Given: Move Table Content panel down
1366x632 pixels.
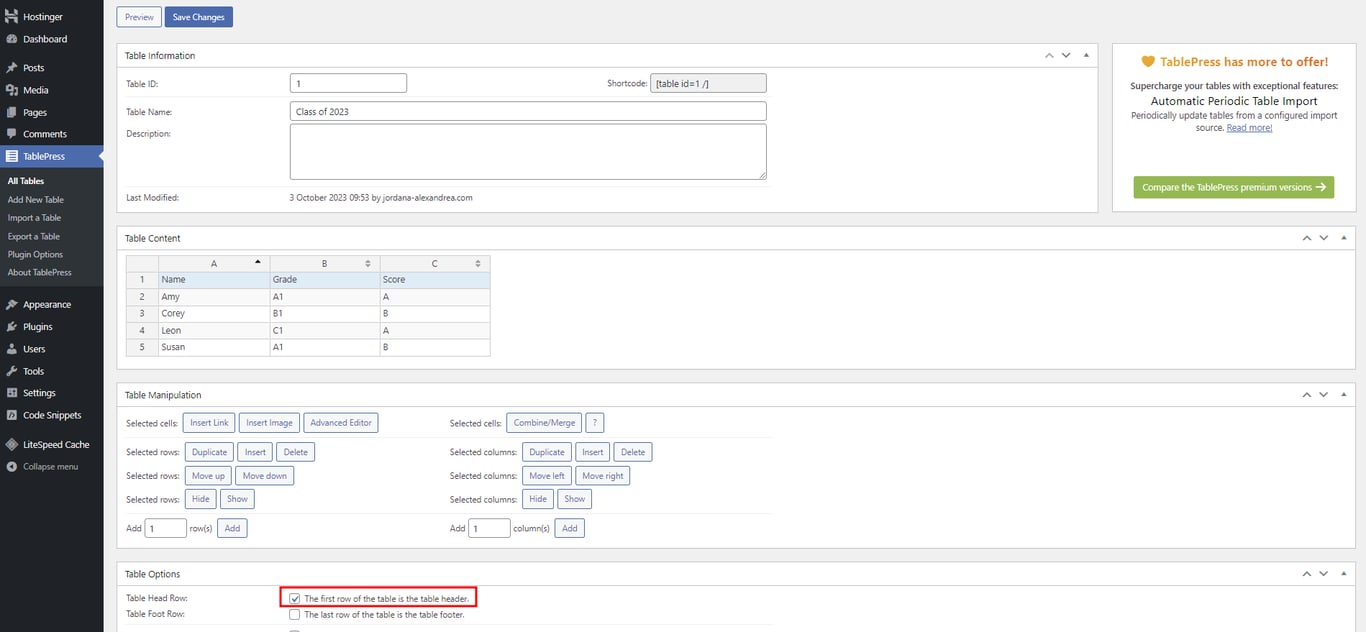Looking at the screenshot, I should (x=1324, y=238).
